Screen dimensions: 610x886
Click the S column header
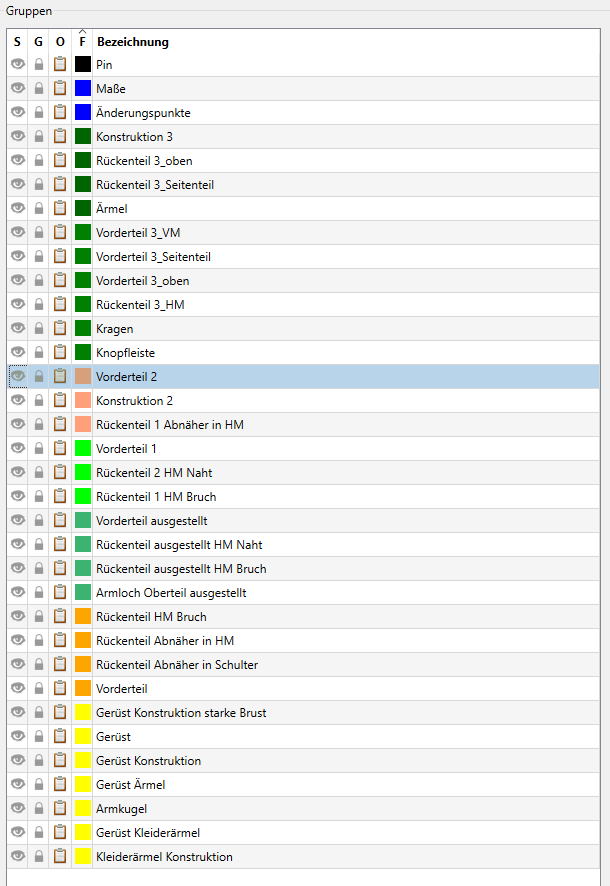[18, 42]
